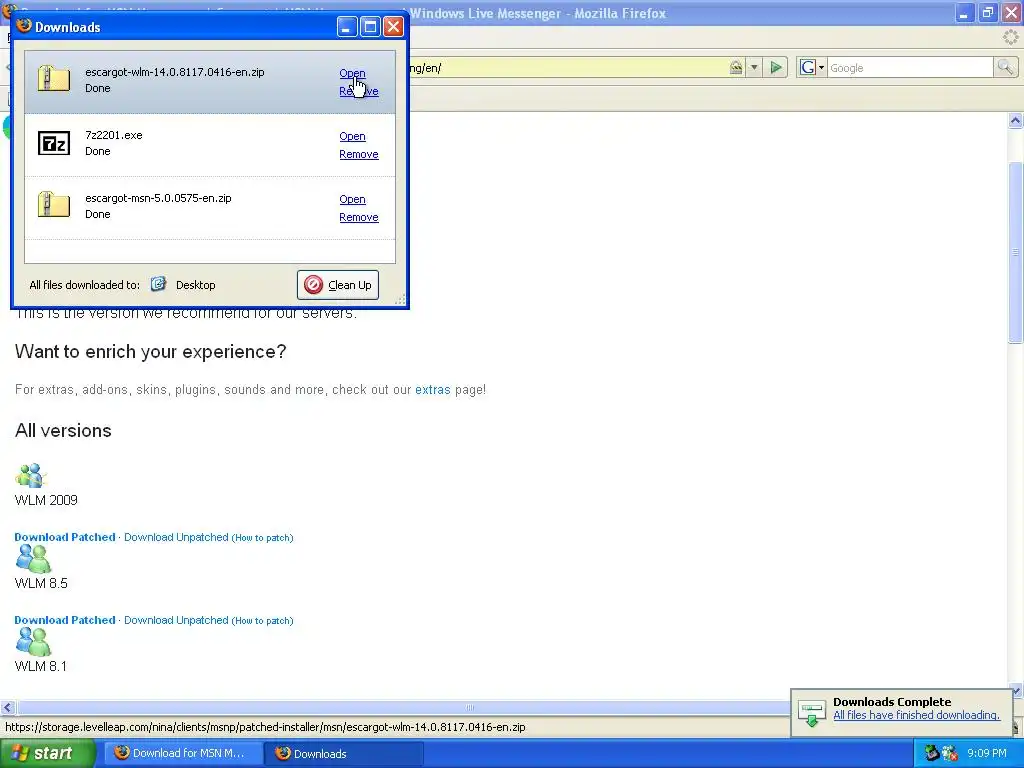
Task: Close the Downloads window
Action: click(x=393, y=27)
